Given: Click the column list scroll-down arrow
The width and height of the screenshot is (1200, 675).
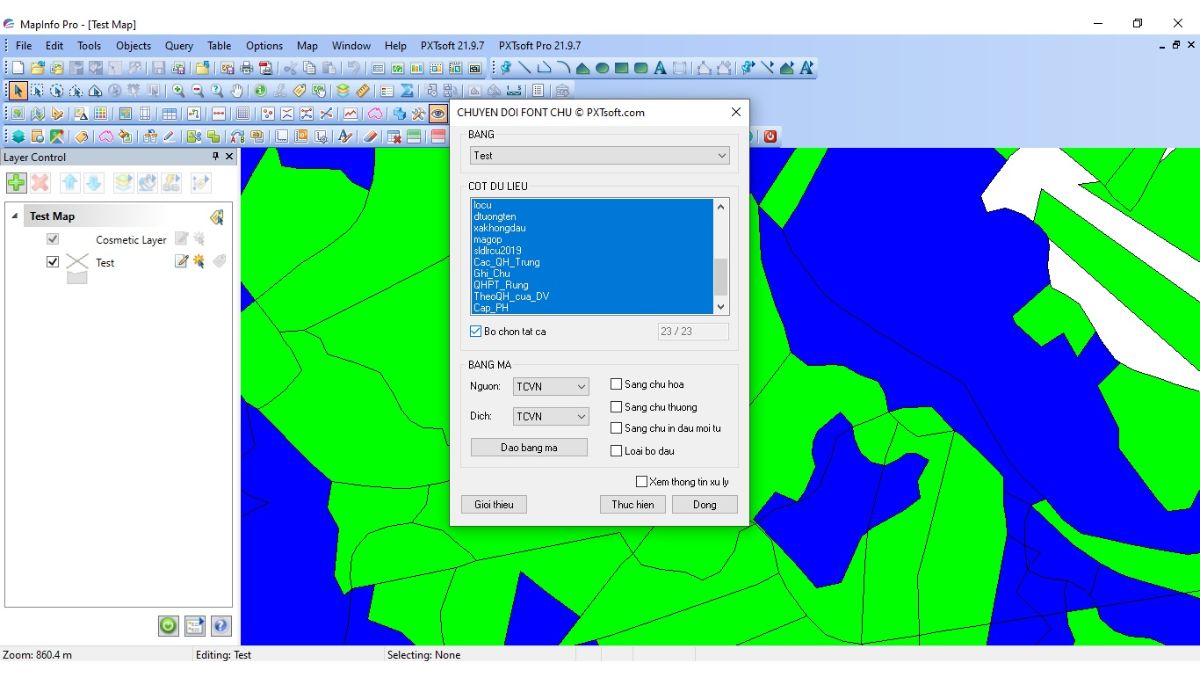Looking at the screenshot, I should [x=721, y=307].
